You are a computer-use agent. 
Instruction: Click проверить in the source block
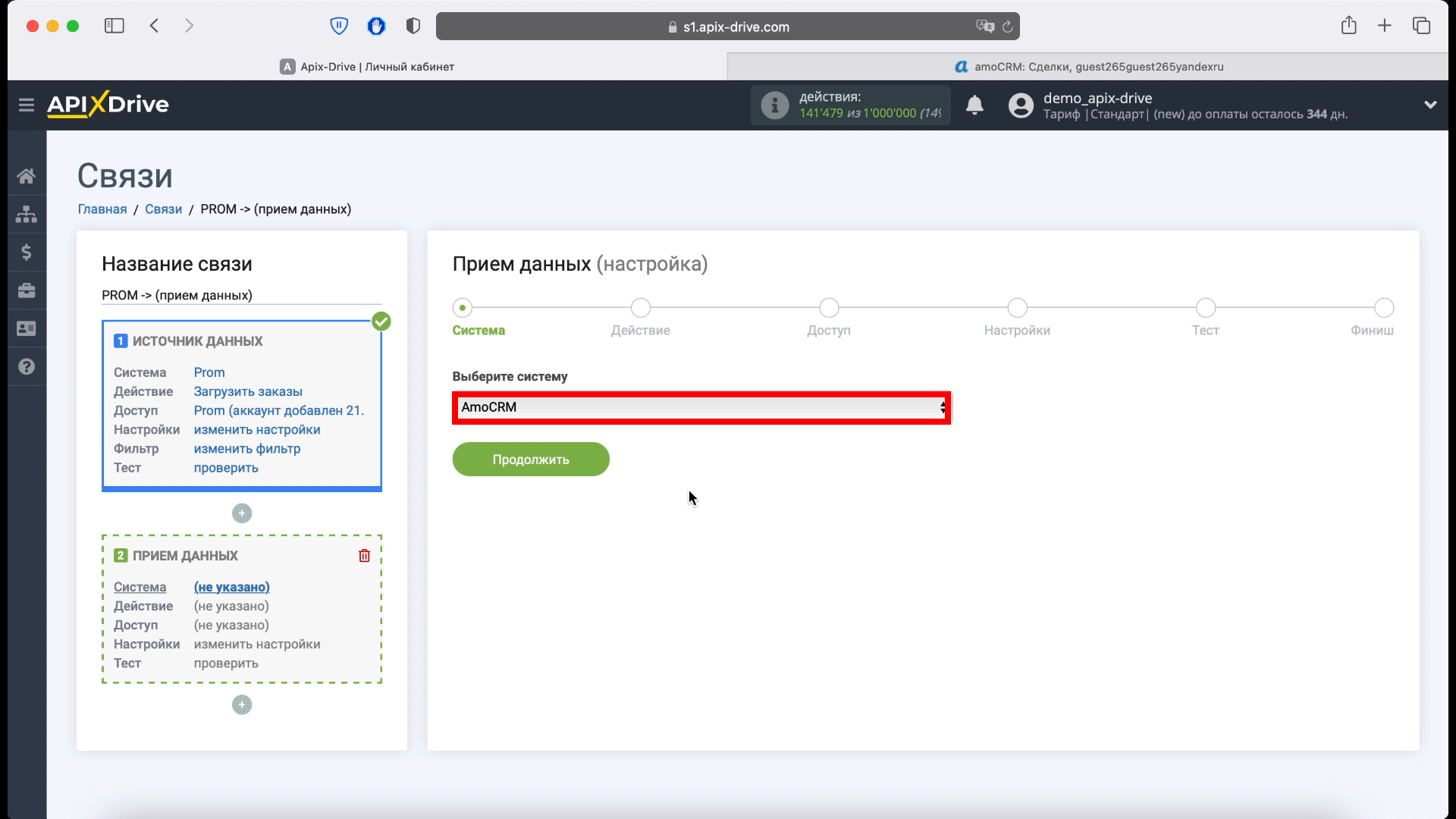[x=226, y=468]
